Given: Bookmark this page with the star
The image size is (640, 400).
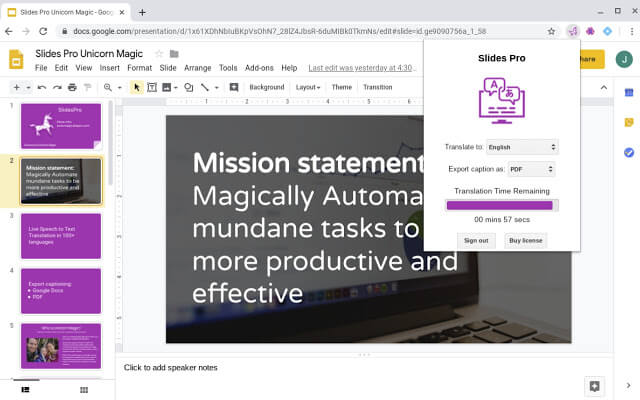Looking at the screenshot, I should (x=551, y=31).
